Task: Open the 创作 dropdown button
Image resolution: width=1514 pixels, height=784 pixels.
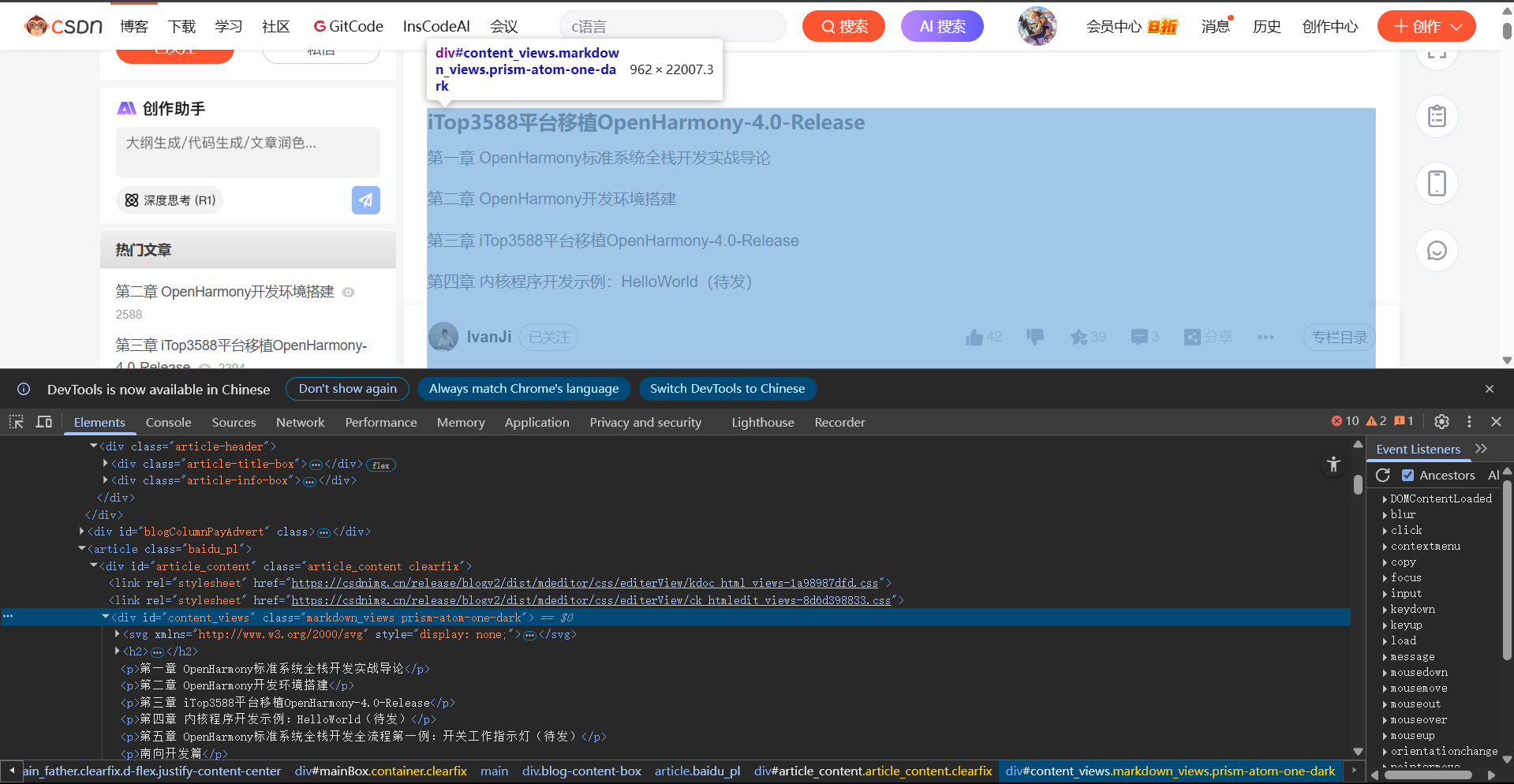Action: pos(1426,27)
